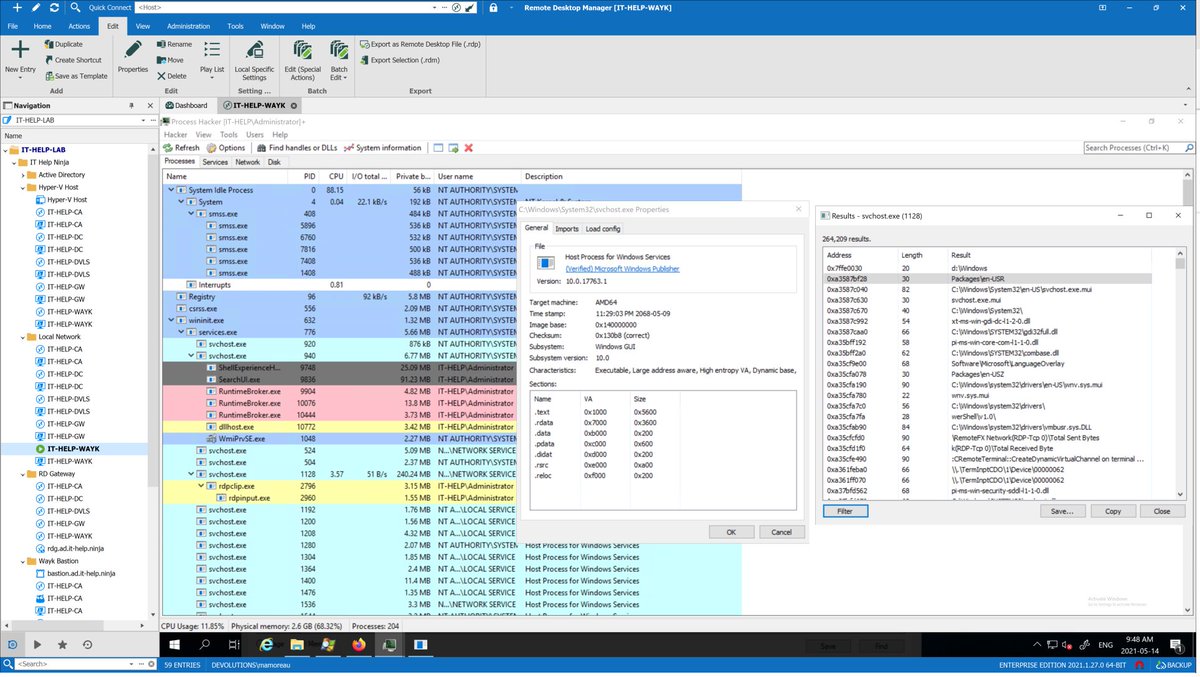This screenshot has width=1200, height=677.
Task: Click the Duplicate entry icon
Action: click(47, 45)
